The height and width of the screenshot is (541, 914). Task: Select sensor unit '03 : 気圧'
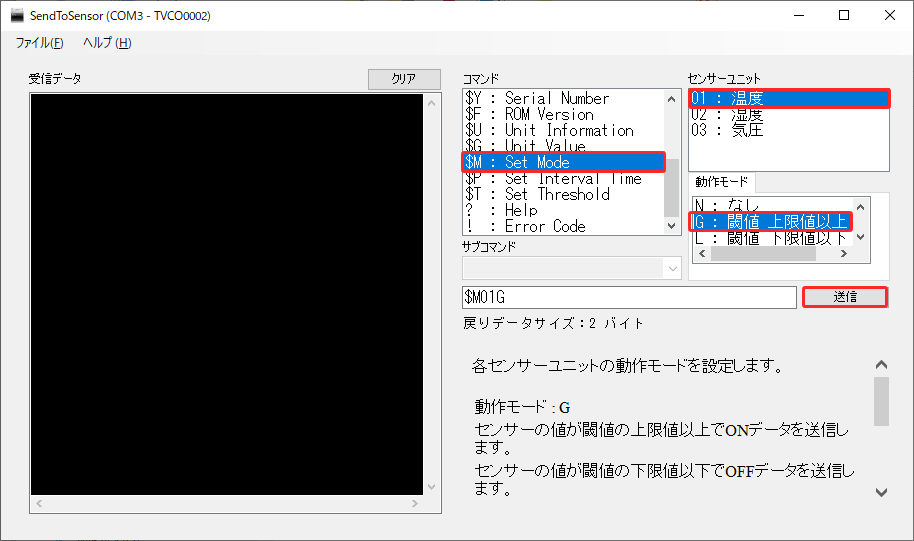[789, 129]
